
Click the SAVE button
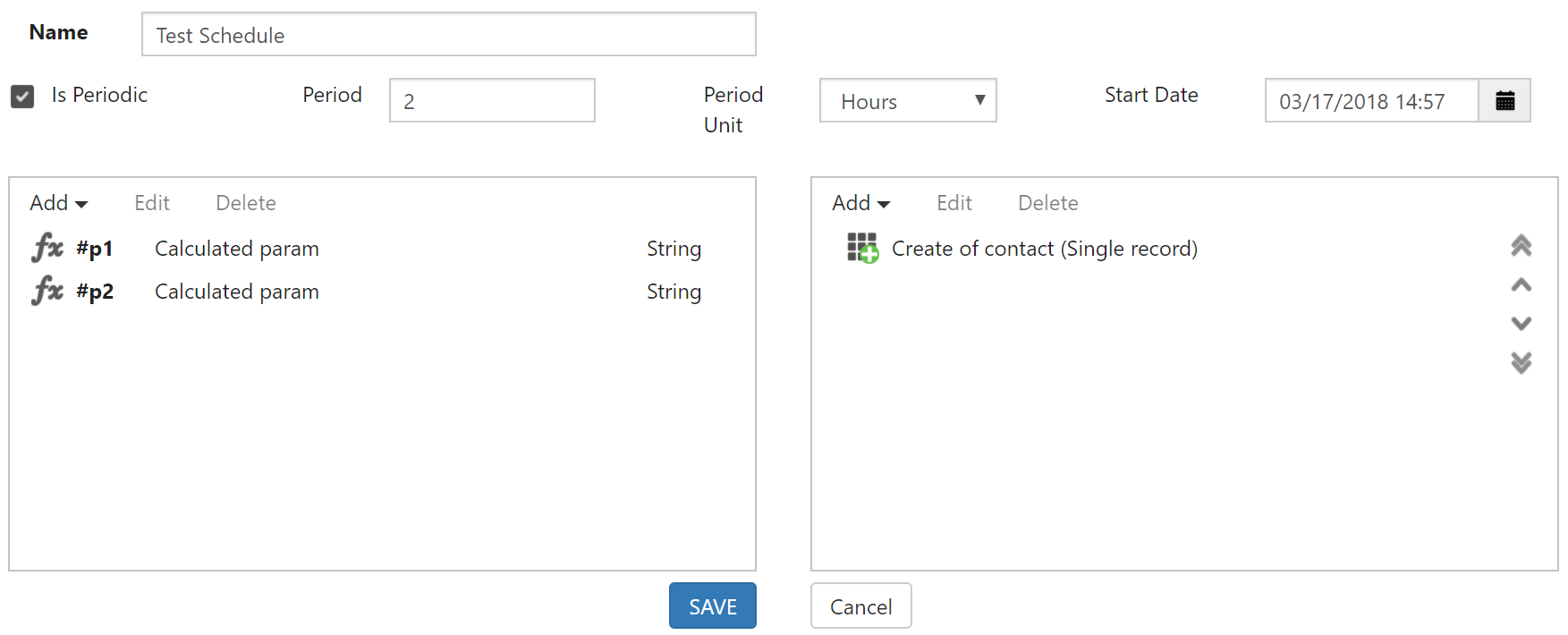pyautogui.click(x=713, y=605)
